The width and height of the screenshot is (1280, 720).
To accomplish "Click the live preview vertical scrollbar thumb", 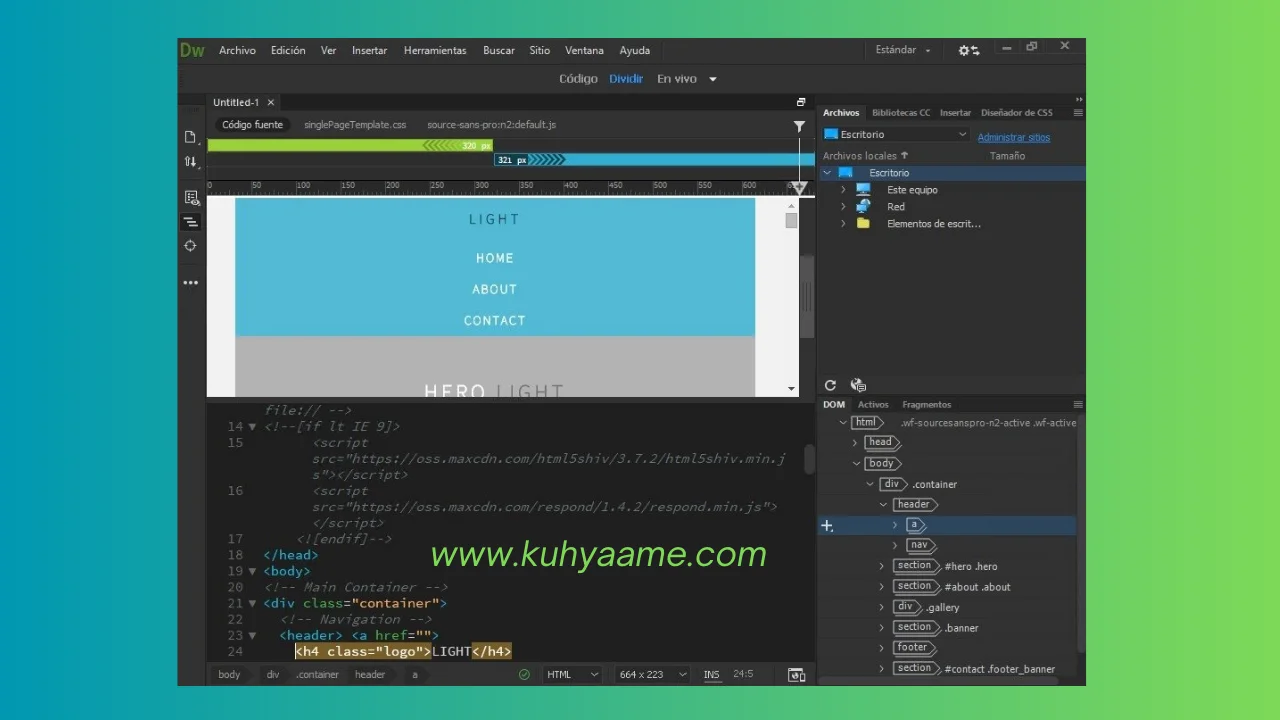I will (791, 221).
